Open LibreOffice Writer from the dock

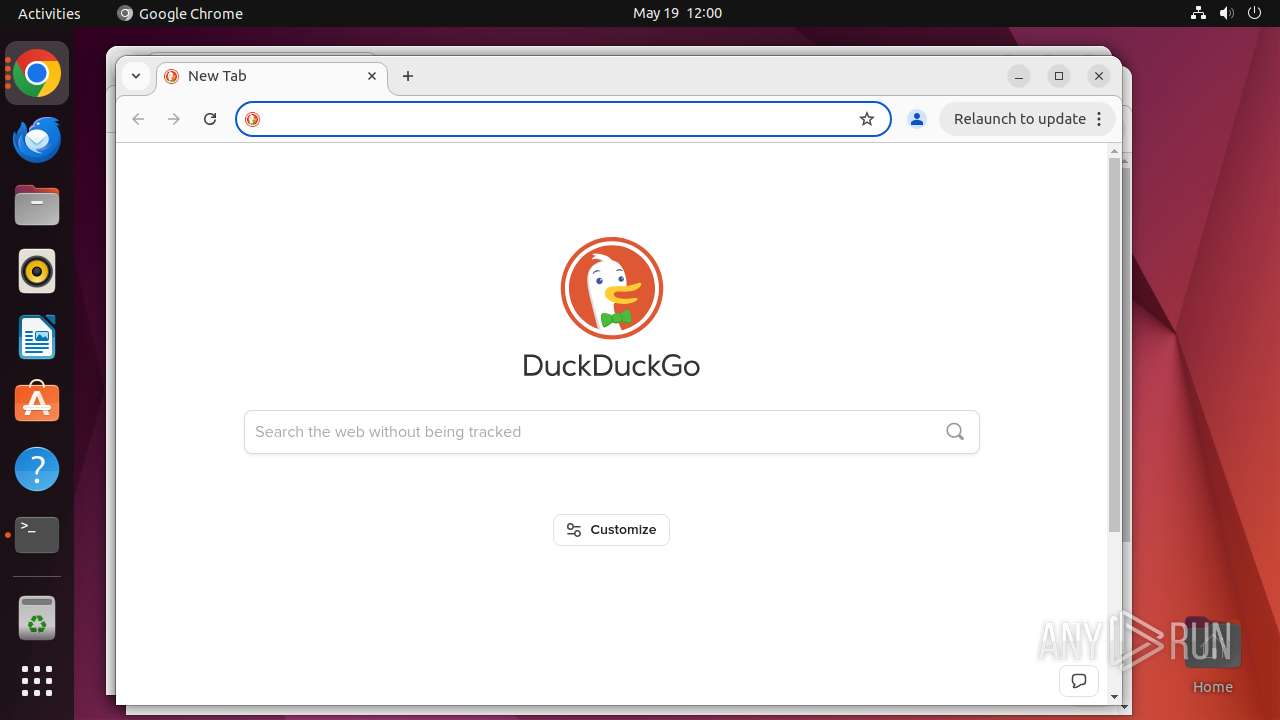click(x=37, y=337)
